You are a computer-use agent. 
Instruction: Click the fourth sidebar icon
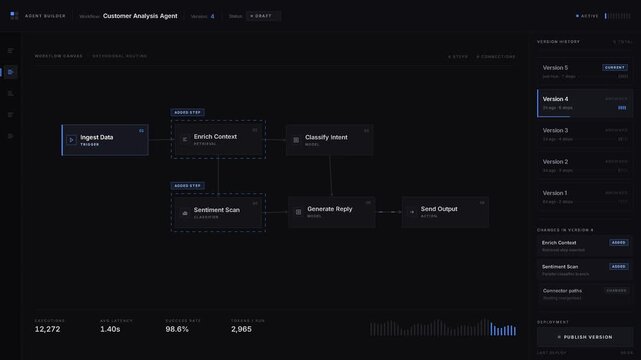(x=11, y=115)
